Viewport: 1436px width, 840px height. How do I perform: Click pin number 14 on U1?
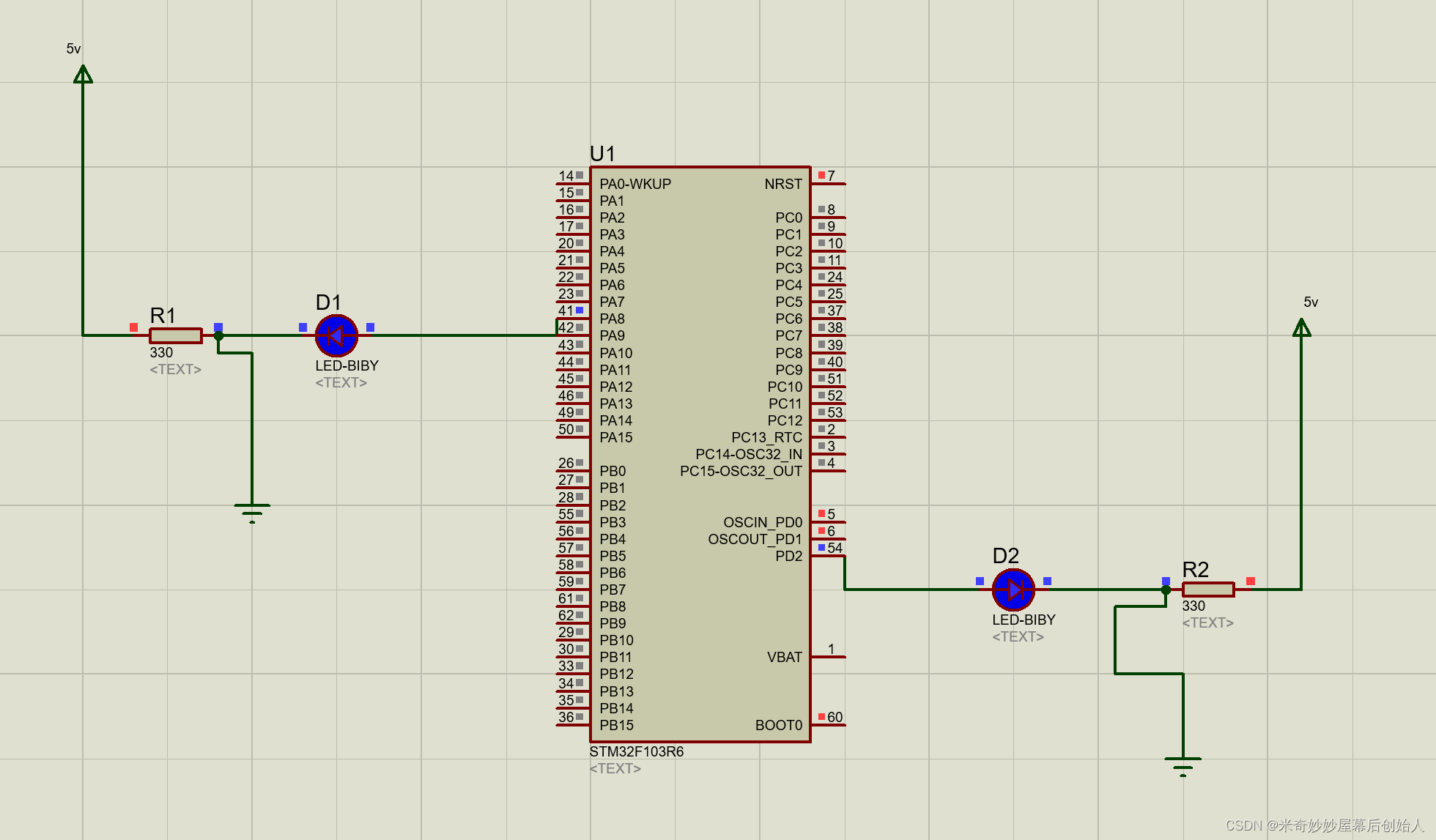click(x=566, y=176)
